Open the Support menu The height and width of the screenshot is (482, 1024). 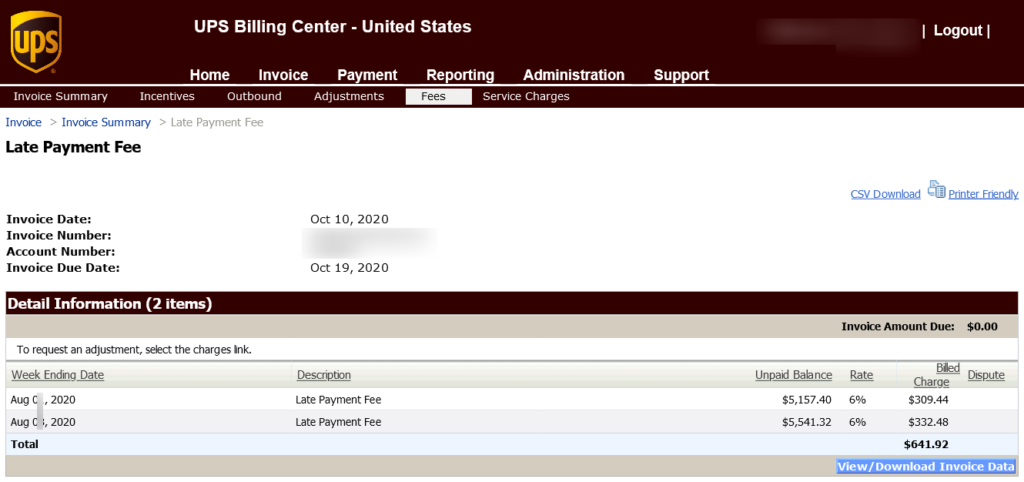[x=682, y=75]
